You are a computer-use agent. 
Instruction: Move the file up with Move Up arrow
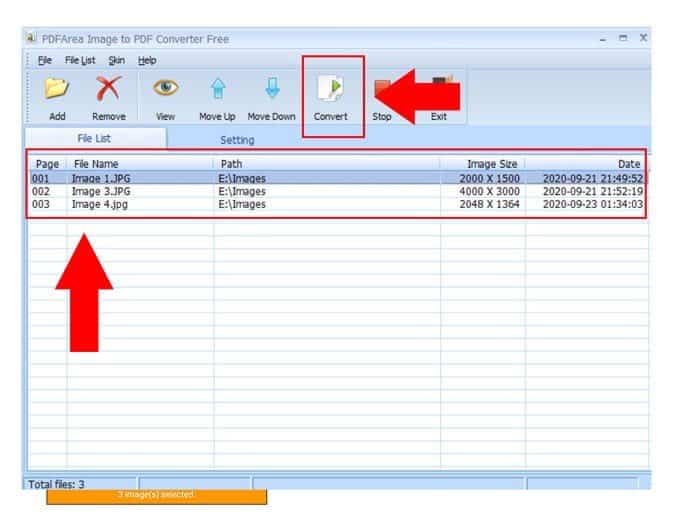click(218, 88)
